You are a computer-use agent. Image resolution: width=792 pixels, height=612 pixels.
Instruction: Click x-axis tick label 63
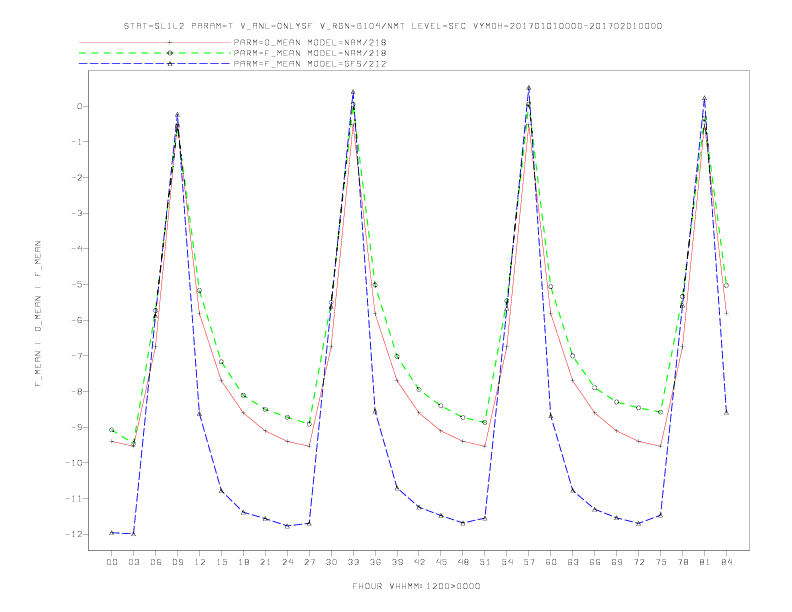pyautogui.click(x=572, y=562)
